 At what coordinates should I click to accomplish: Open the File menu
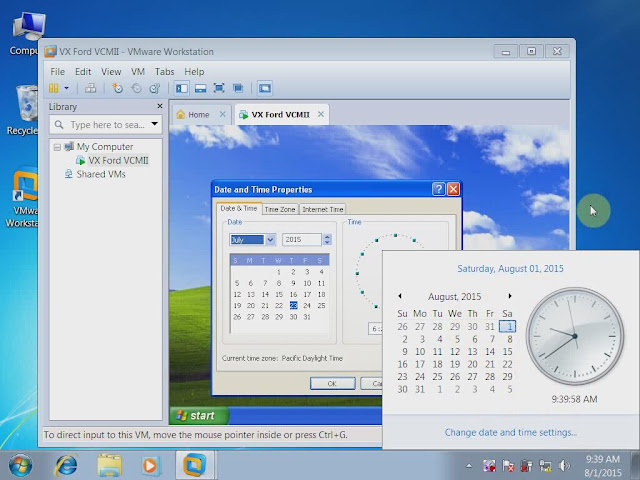58,71
